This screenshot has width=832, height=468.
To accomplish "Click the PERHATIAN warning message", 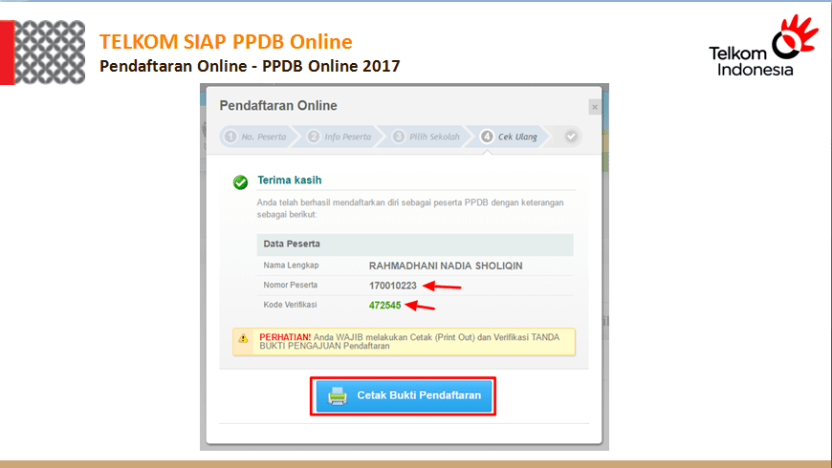I will (x=410, y=342).
